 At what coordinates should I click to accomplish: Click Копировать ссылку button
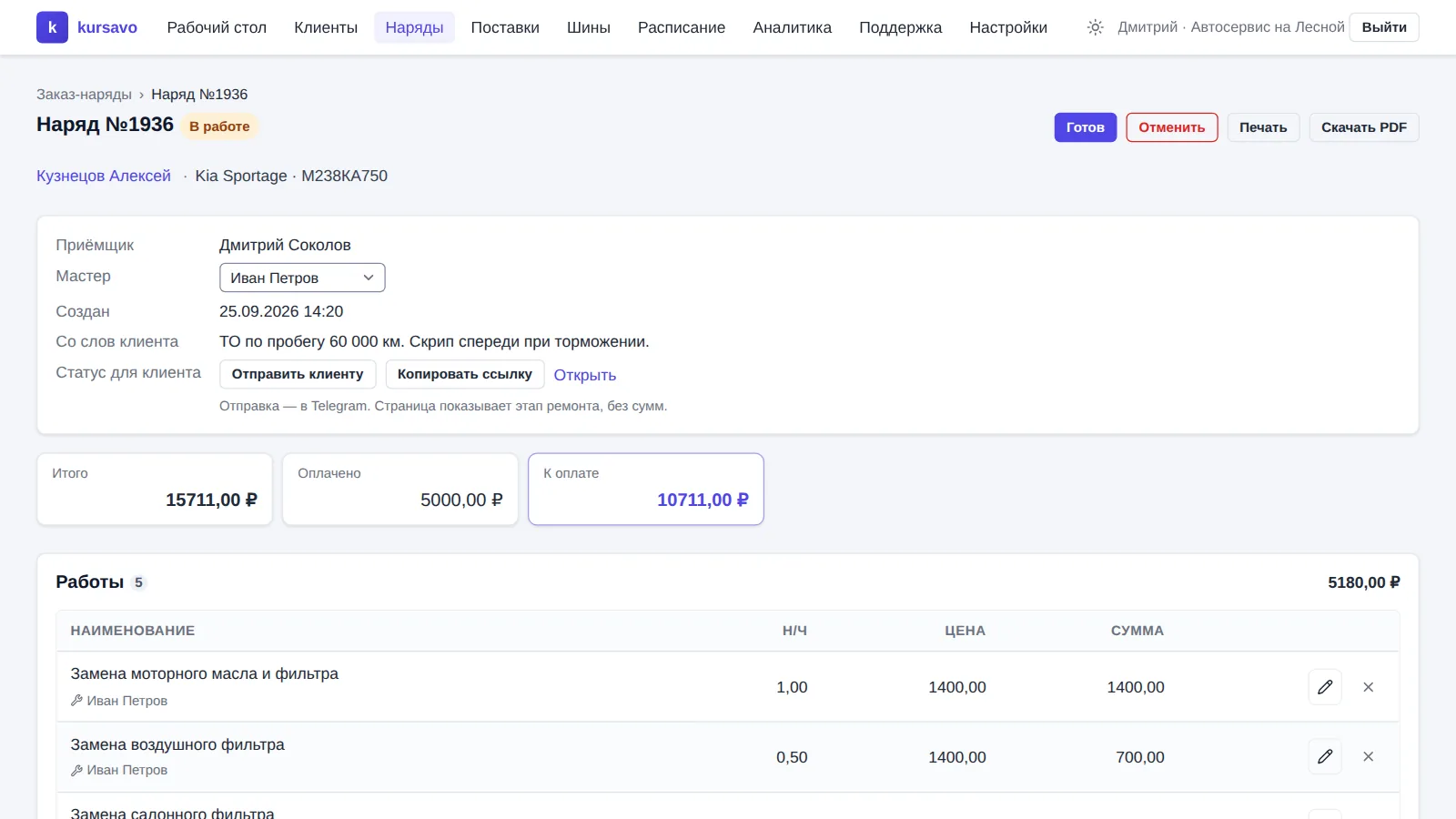tap(465, 374)
